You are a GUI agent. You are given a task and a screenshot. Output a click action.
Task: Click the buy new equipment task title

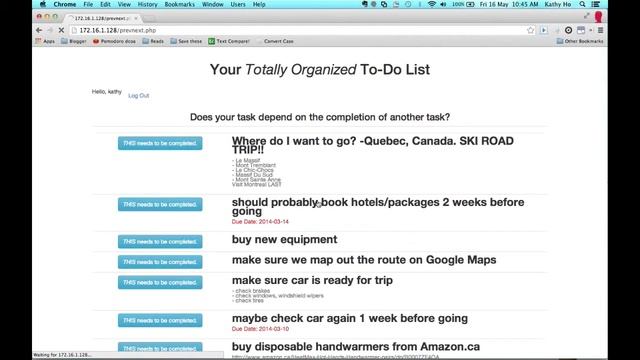[x=284, y=240]
